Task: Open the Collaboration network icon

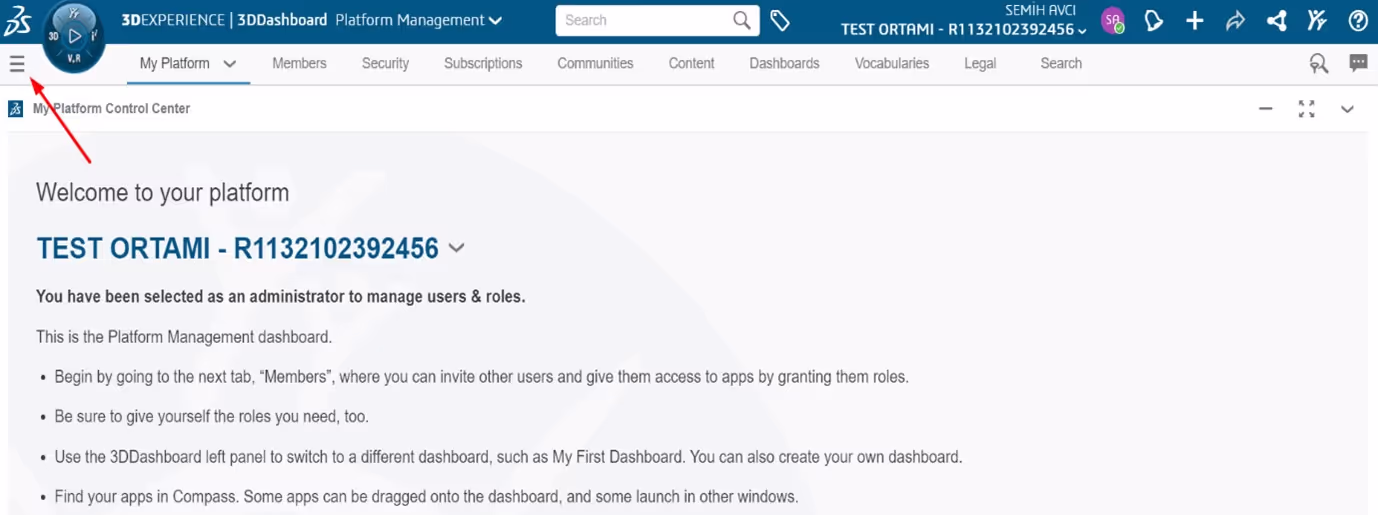Action: pyautogui.click(x=1276, y=20)
